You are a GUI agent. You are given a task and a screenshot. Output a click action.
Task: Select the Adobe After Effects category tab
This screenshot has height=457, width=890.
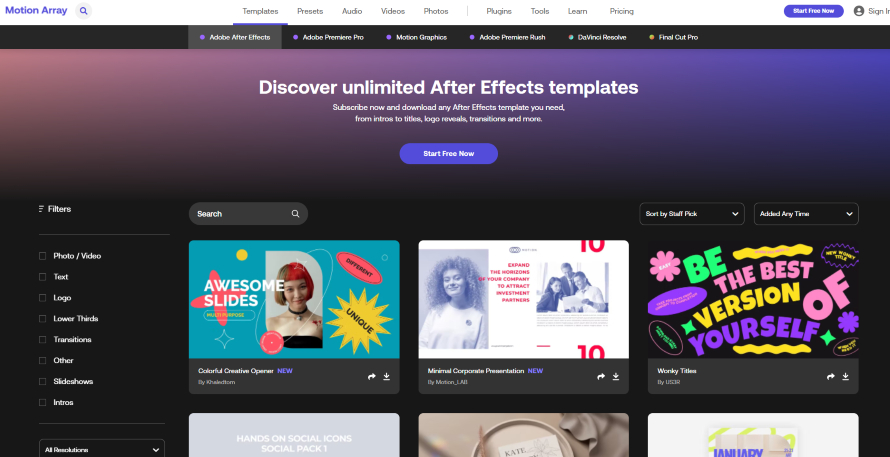click(x=235, y=37)
